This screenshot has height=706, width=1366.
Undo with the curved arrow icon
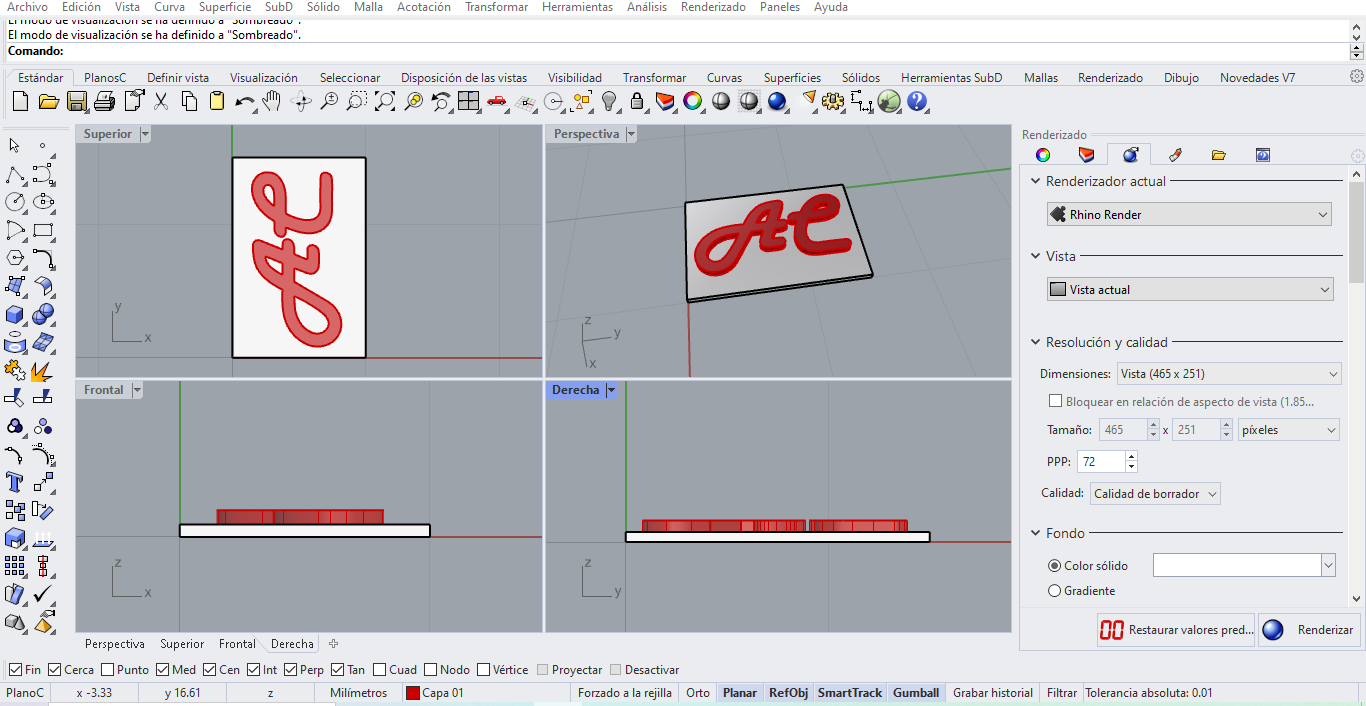point(245,101)
